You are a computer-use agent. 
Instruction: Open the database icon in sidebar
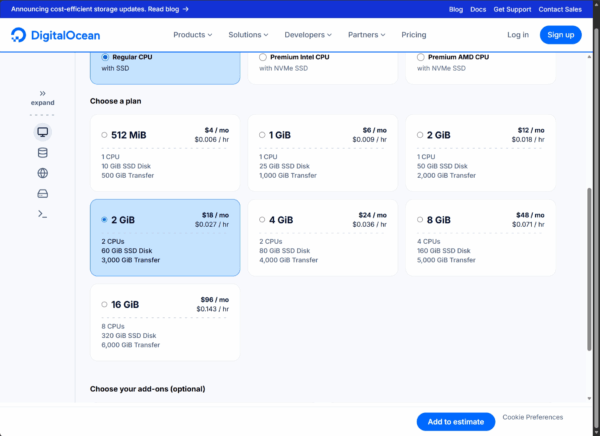point(42,153)
